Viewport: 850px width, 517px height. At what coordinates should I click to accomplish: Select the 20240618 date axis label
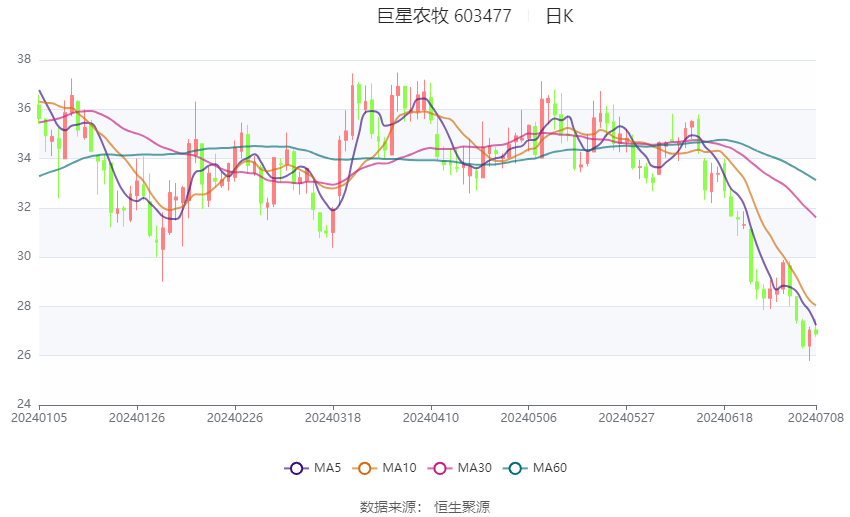click(724, 418)
